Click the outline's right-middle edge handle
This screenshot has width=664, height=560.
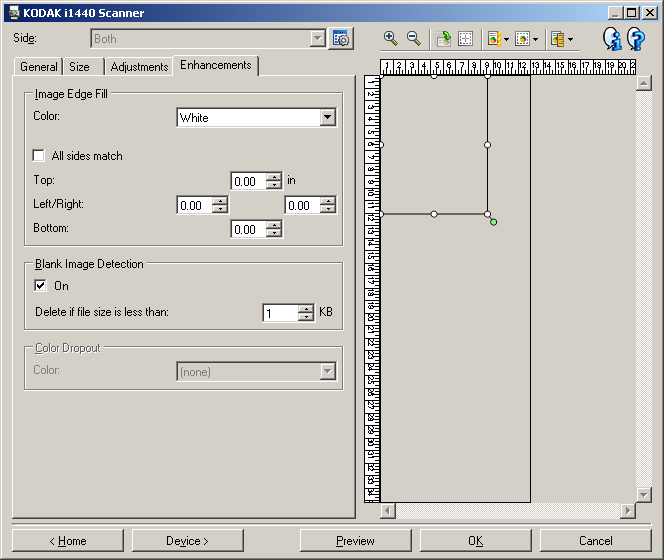487,145
